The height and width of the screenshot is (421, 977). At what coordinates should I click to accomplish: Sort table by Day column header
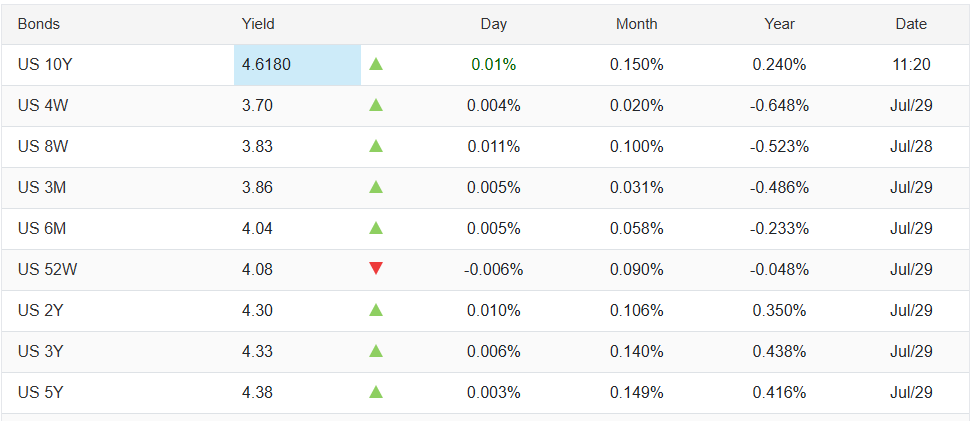click(x=493, y=24)
